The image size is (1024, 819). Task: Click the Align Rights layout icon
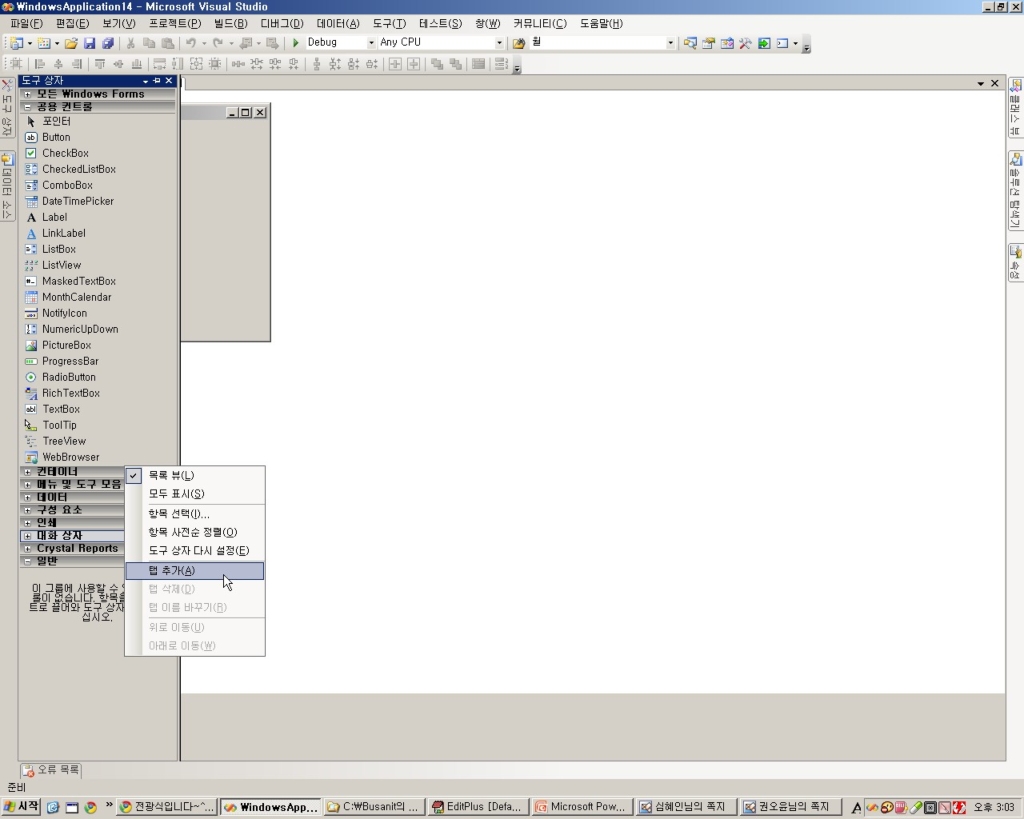(x=76, y=64)
